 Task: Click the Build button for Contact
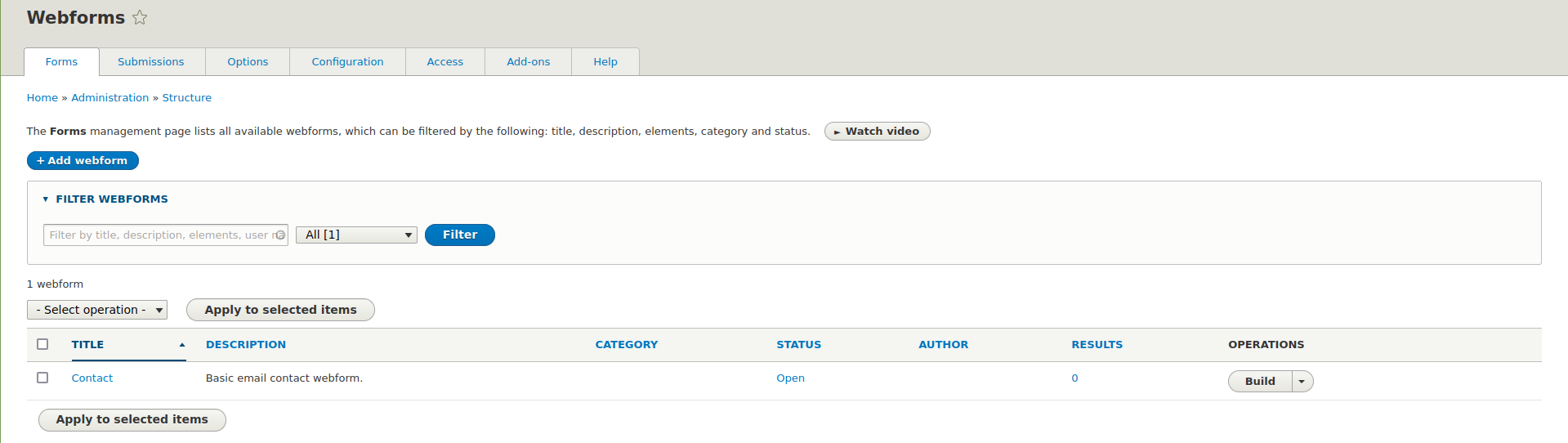click(x=1259, y=382)
